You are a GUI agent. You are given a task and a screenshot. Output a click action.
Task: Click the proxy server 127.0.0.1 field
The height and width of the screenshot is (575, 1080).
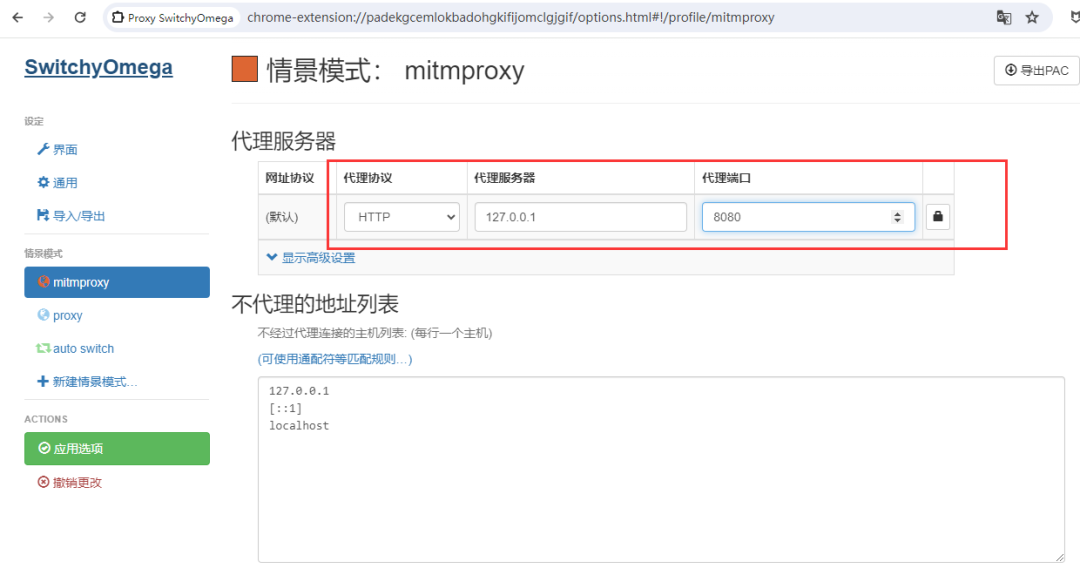click(580, 217)
